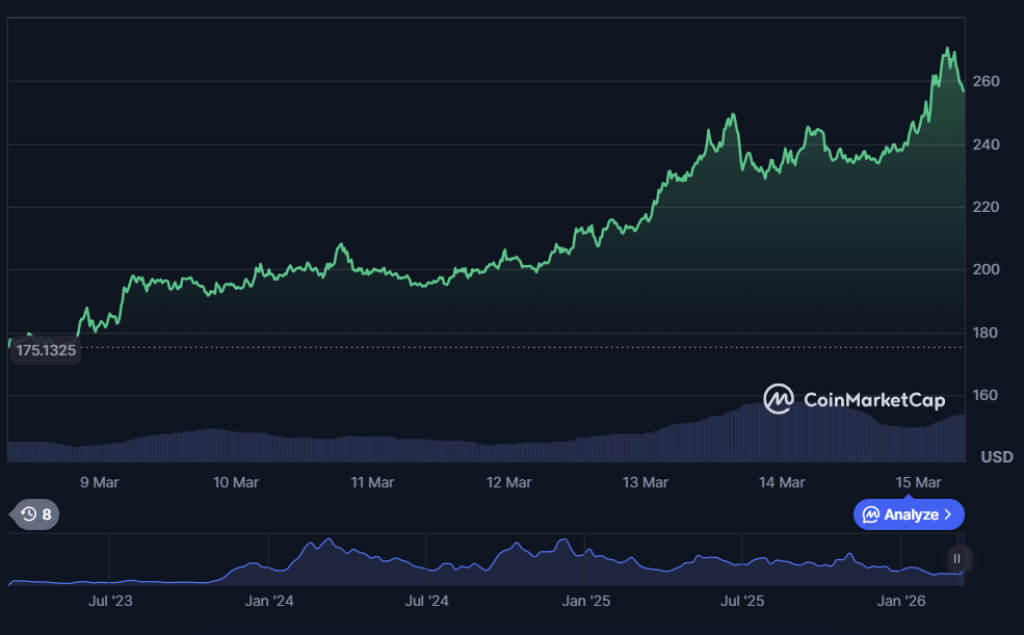Toggle the history counter badge at bottom left
Screen dimensions: 1024x635
(x=34, y=514)
